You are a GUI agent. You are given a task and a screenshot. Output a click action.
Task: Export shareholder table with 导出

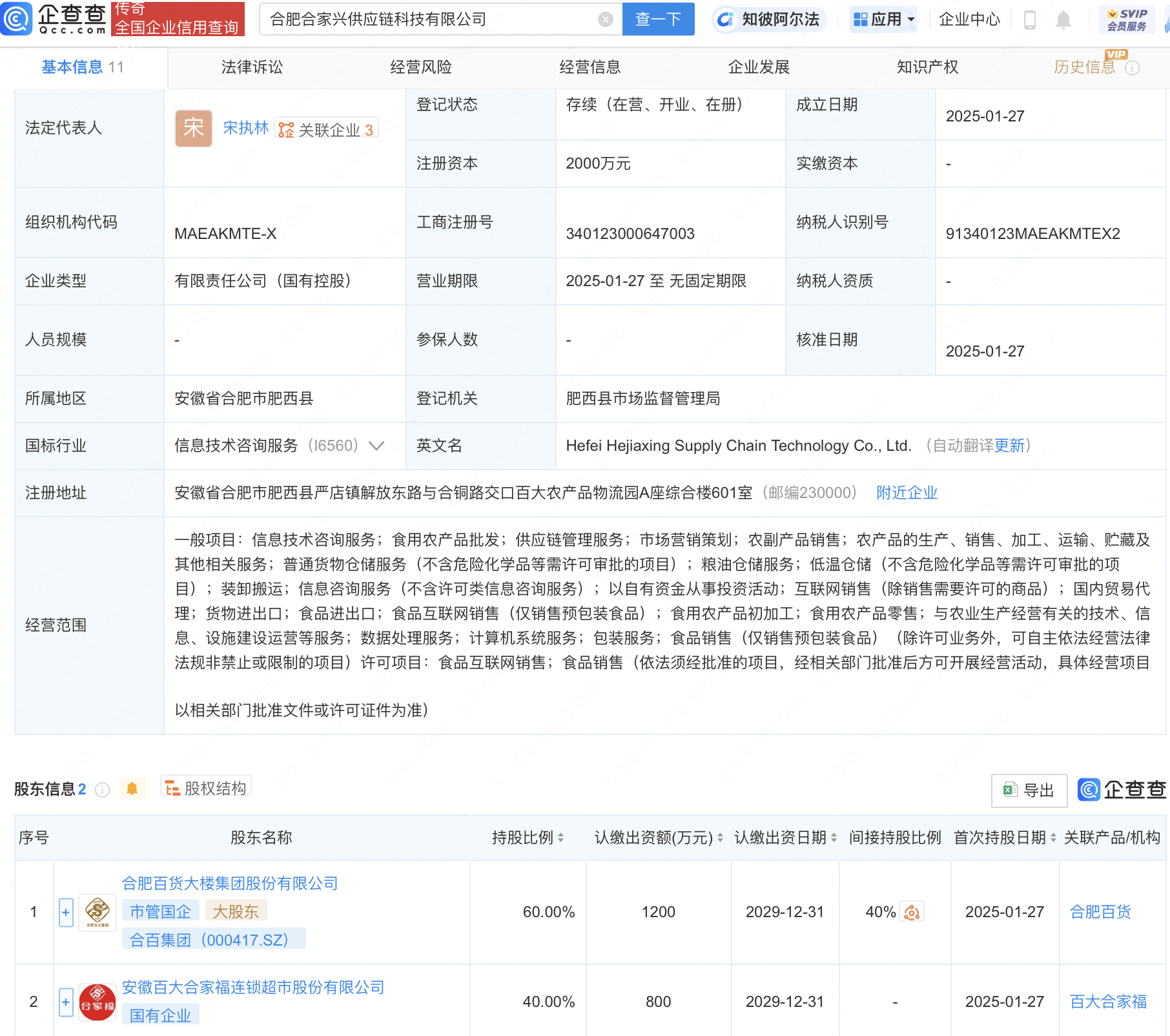[x=1029, y=790]
